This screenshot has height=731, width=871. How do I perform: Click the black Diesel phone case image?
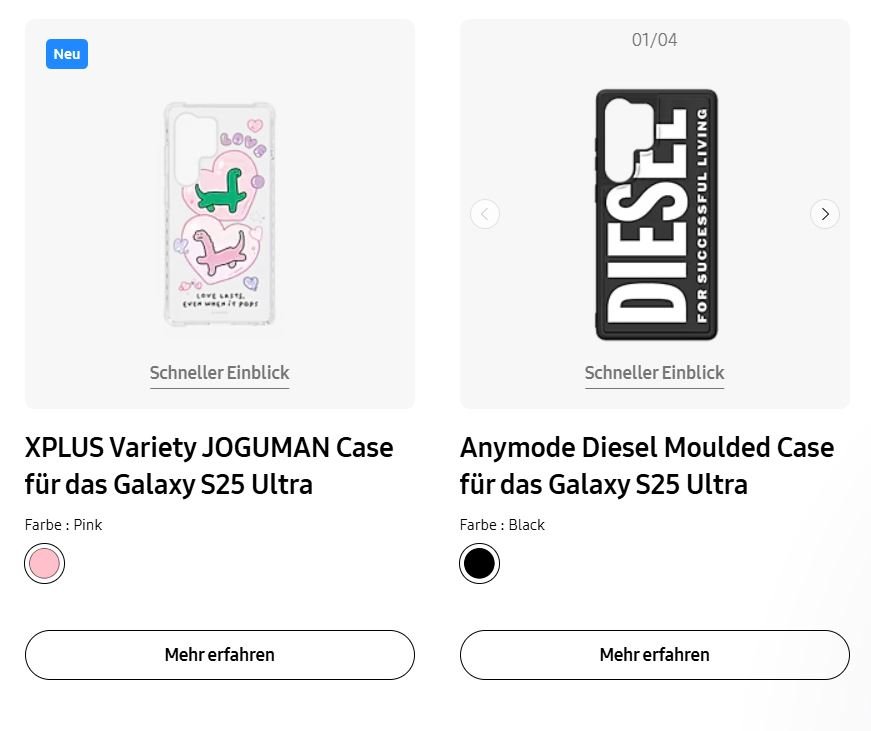[656, 215]
